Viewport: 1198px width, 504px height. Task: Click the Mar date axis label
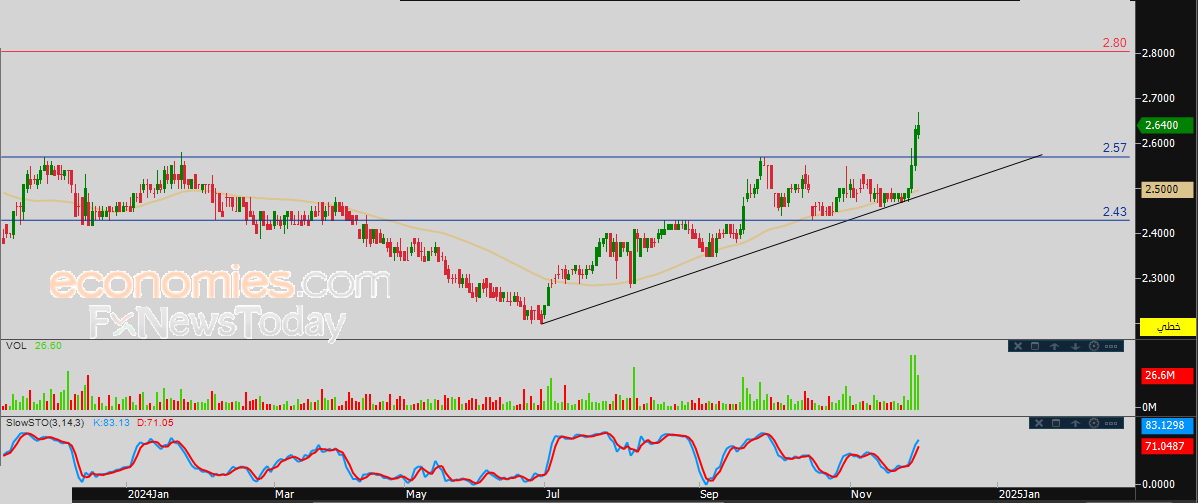(x=284, y=494)
